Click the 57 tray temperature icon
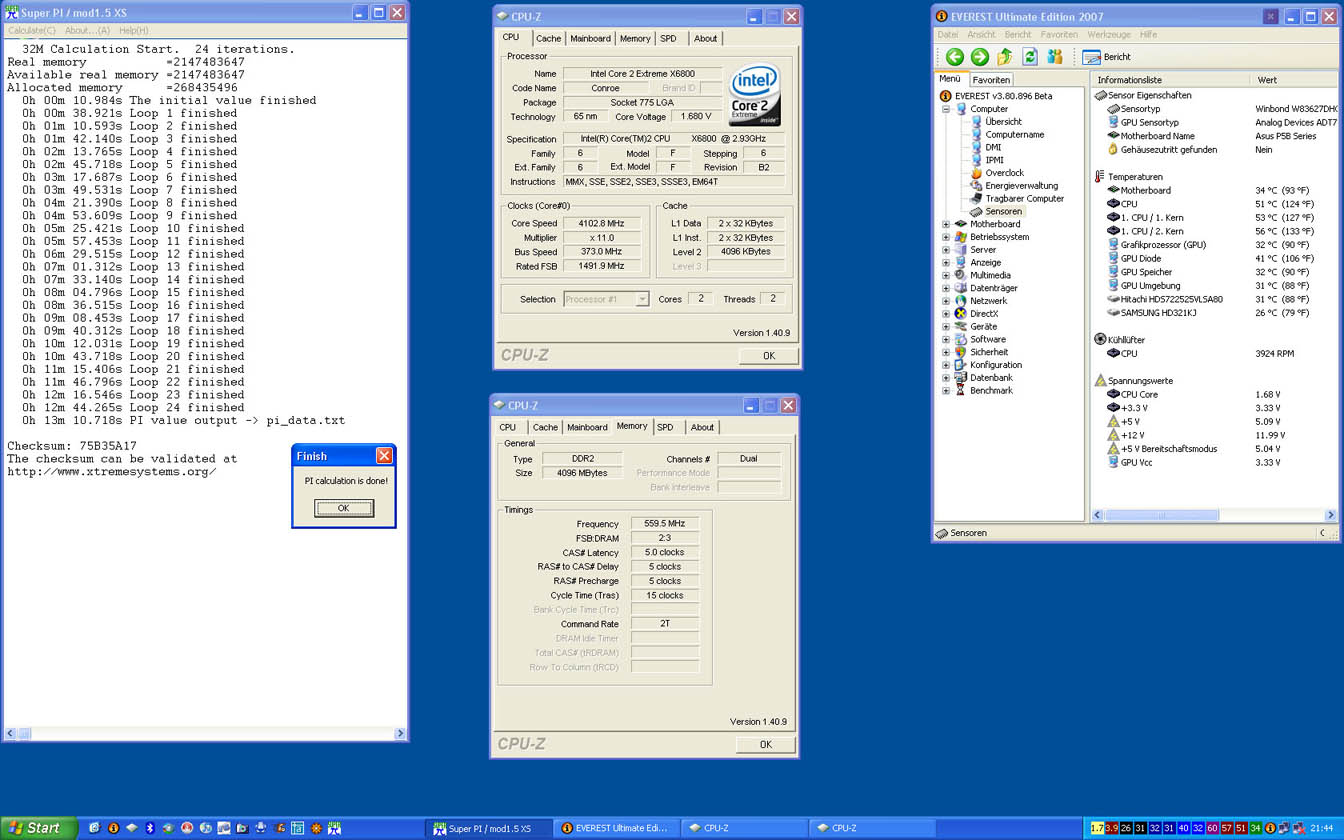The width and height of the screenshot is (1344, 840). (1227, 828)
